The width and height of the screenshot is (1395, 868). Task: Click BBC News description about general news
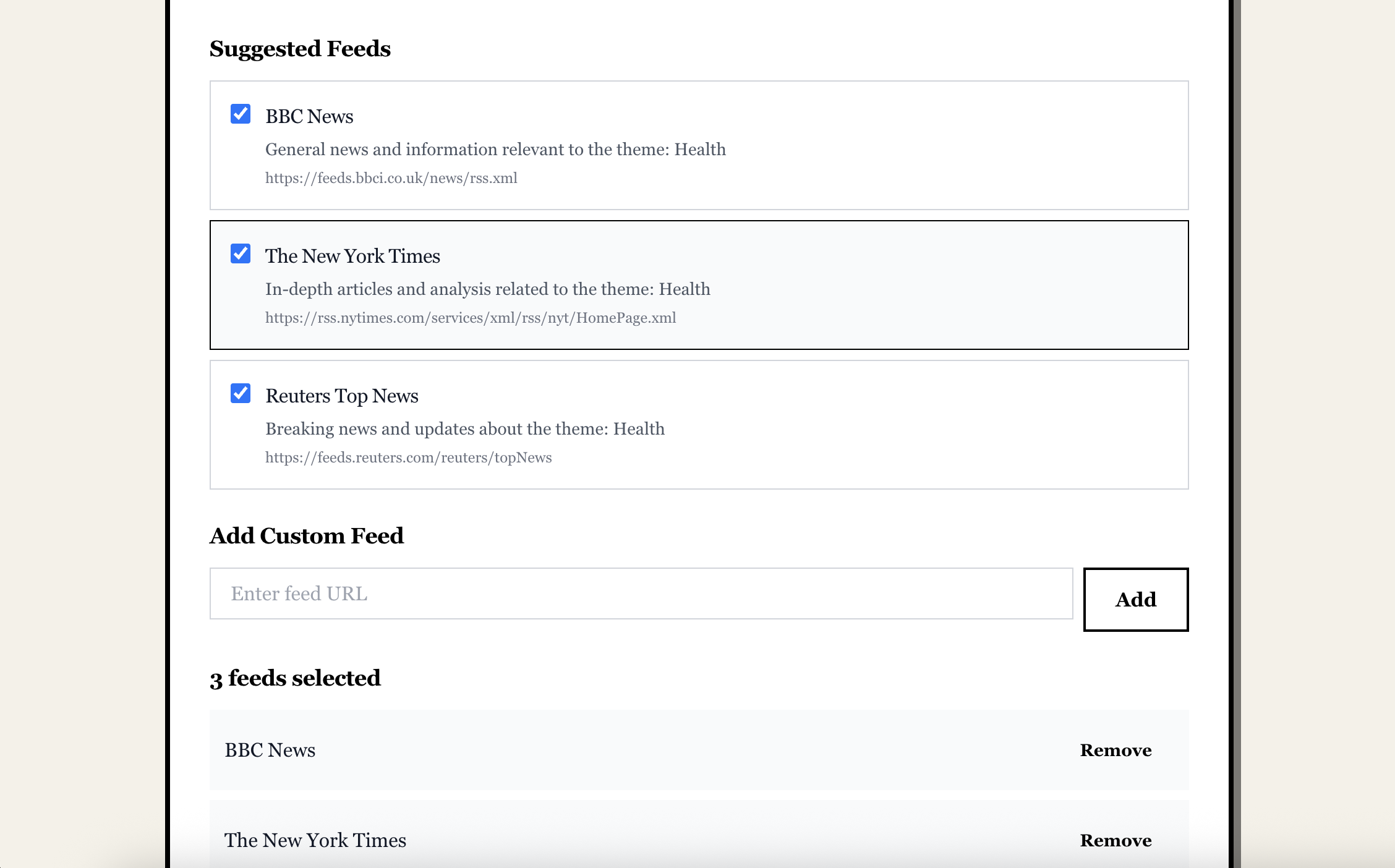pyautogui.click(x=495, y=150)
